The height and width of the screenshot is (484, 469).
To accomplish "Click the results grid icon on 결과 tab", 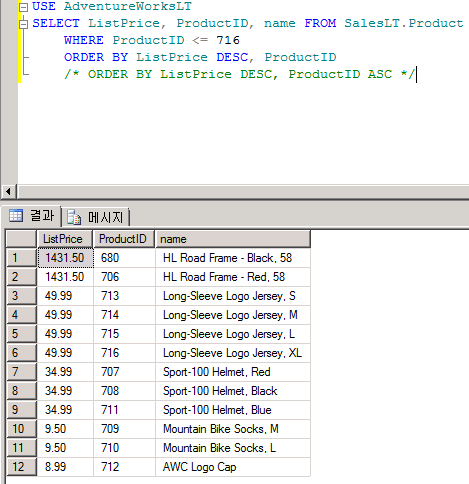I will tap(16, 215).
